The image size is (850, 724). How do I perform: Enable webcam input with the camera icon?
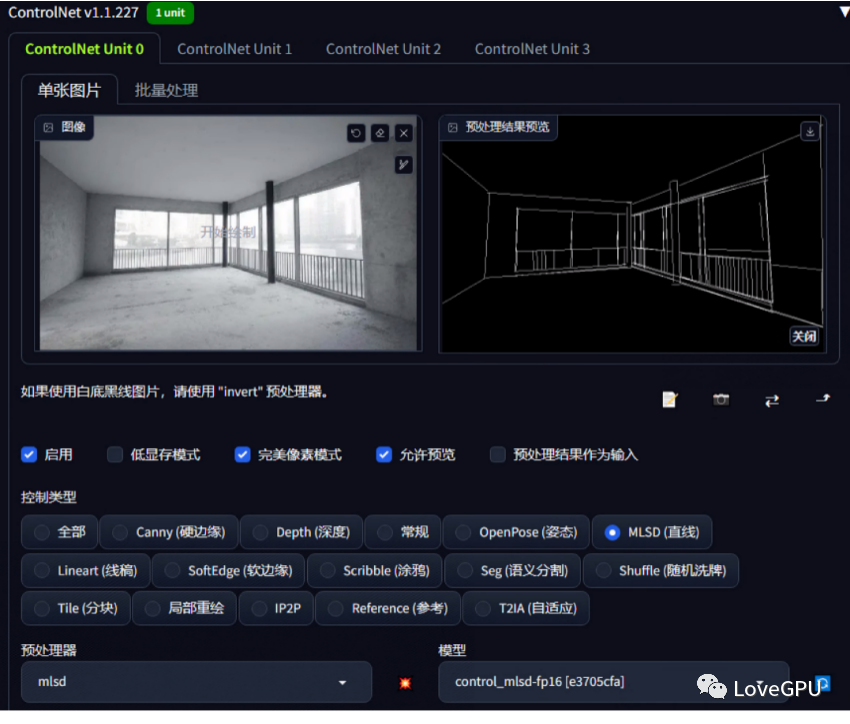click(721, 399)
